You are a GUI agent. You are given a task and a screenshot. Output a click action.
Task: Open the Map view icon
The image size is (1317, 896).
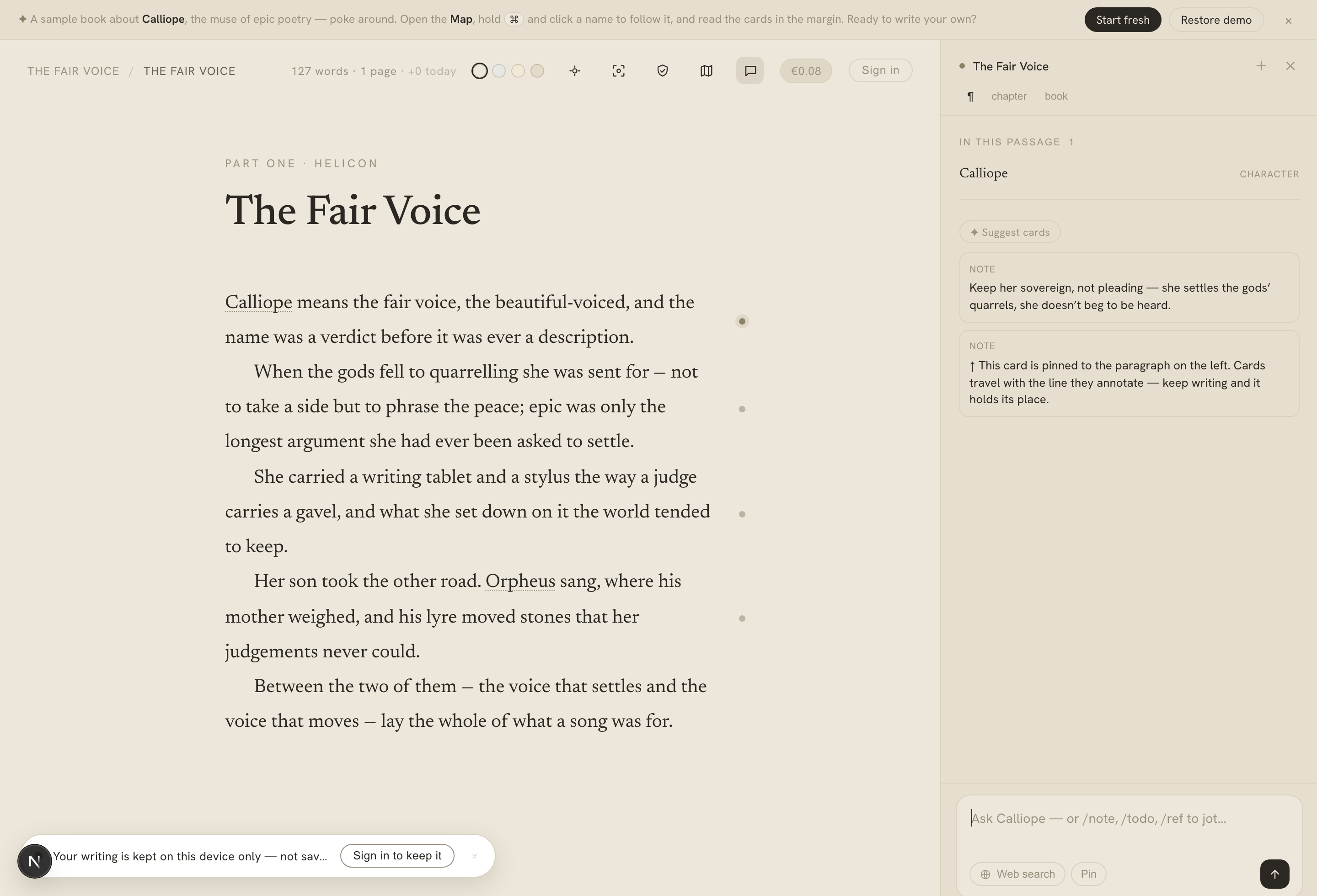pyautogui.click(x=706, y=71)
